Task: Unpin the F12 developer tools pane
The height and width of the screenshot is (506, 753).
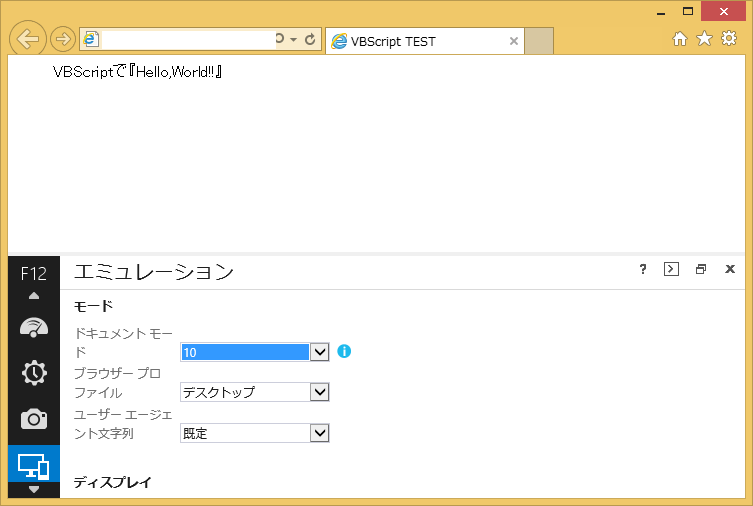Action: tap(701, 269)
